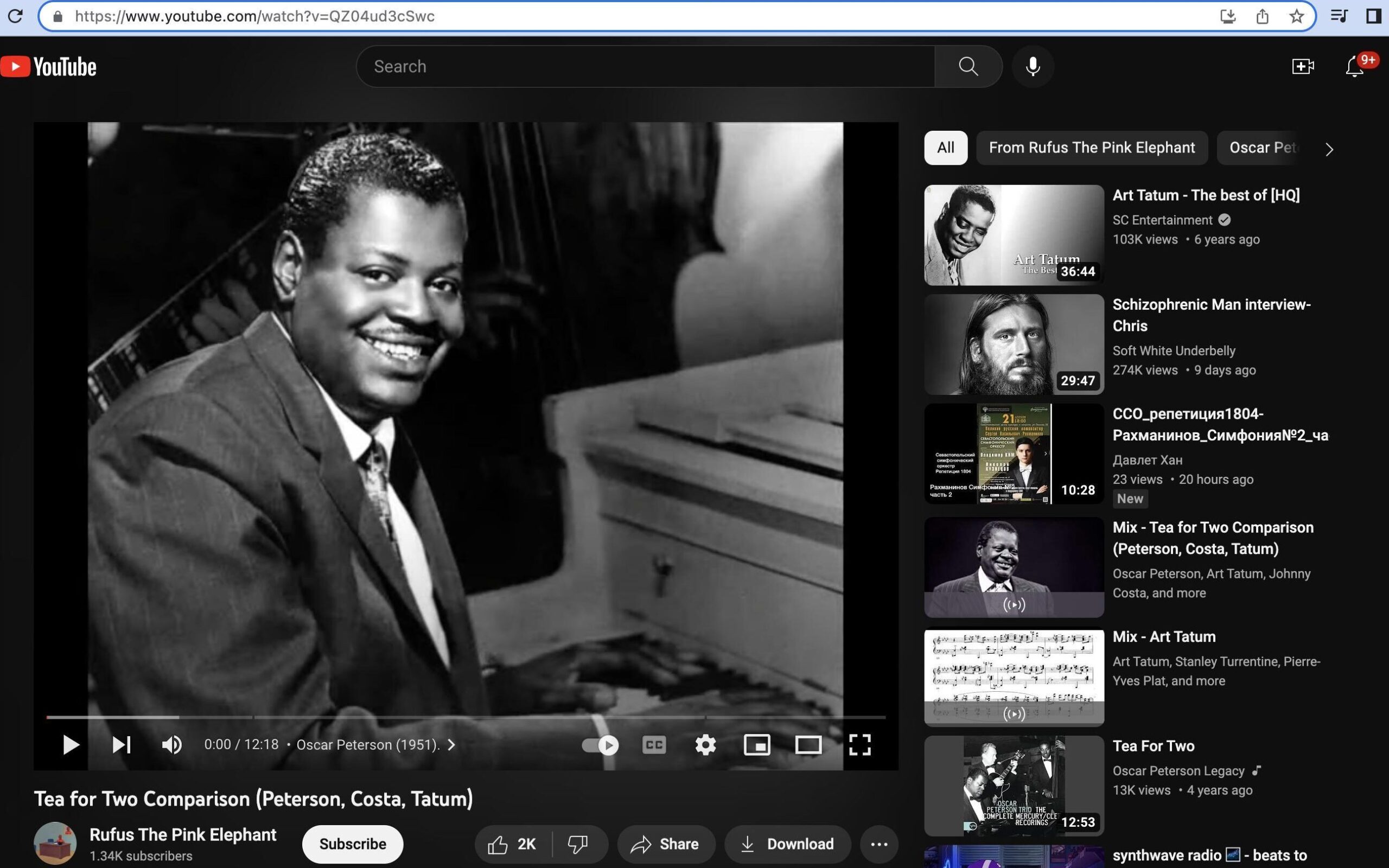The image size is (1389, 868).
Task: Play the video with the play button
Action: (71, 744)
